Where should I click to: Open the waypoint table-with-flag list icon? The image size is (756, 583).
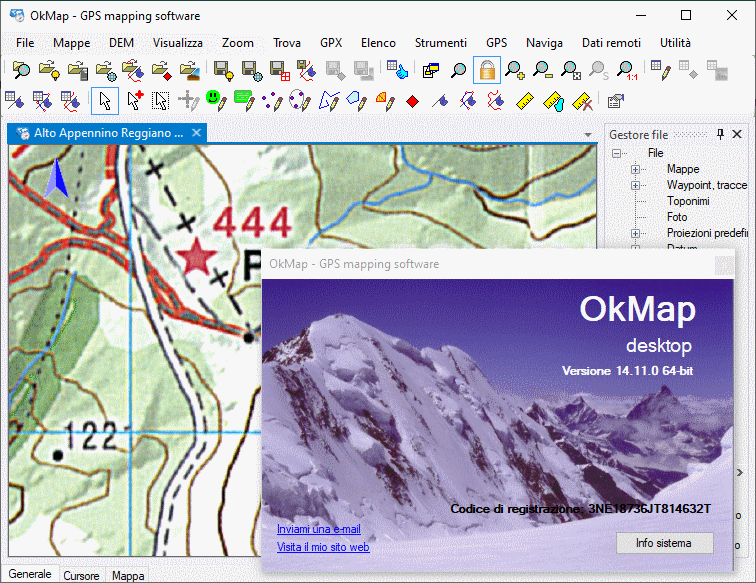(14, 101)
